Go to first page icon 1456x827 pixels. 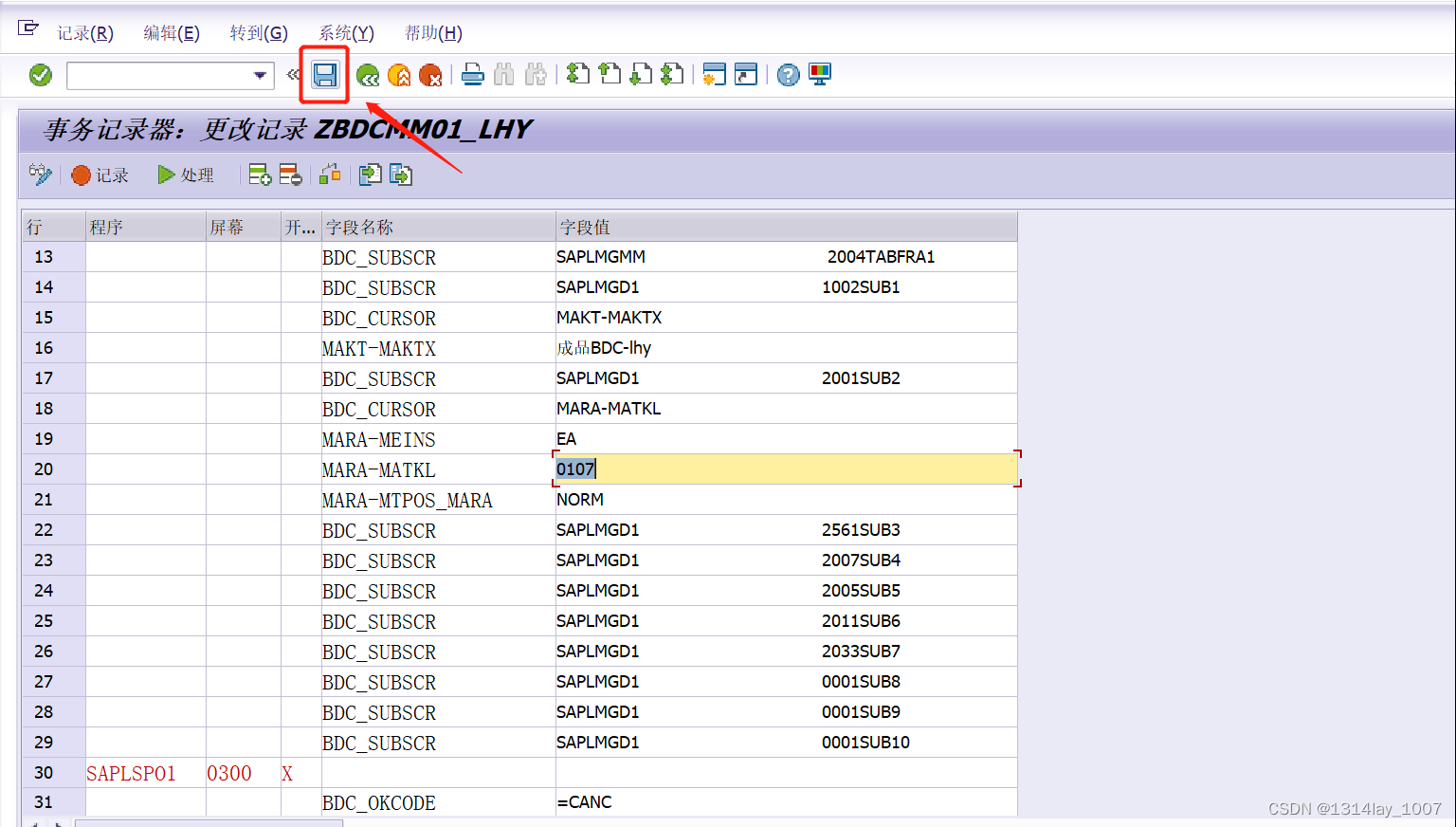coord(578,73)
